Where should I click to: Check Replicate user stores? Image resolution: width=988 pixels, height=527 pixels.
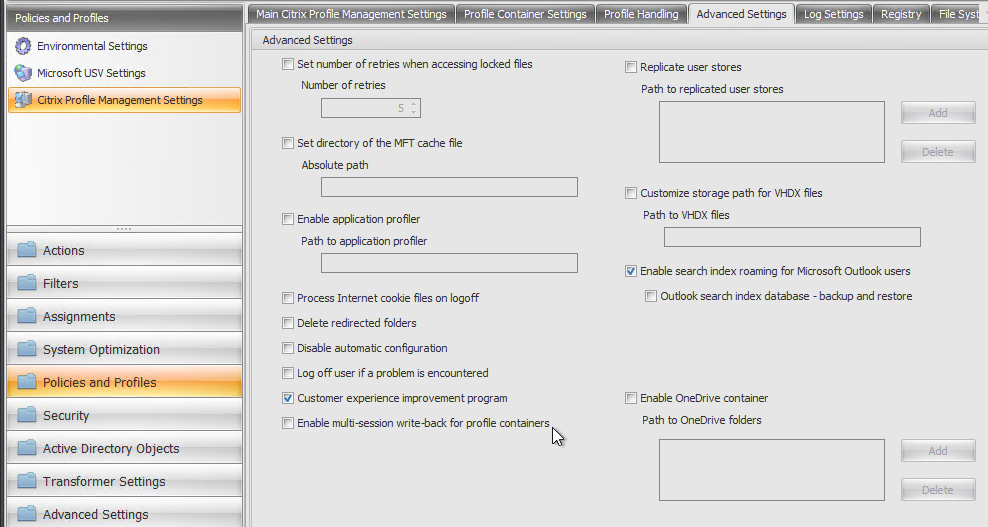point(631,67)
